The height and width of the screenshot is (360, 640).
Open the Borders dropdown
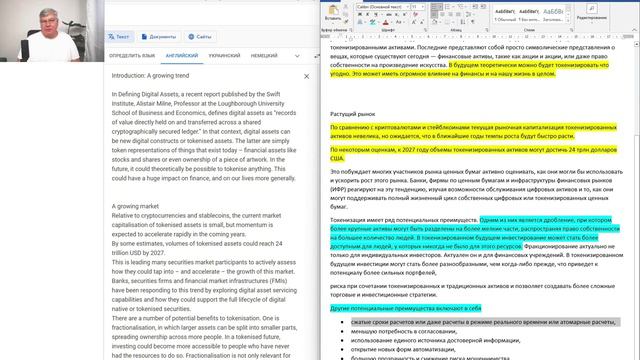point(453,22)
